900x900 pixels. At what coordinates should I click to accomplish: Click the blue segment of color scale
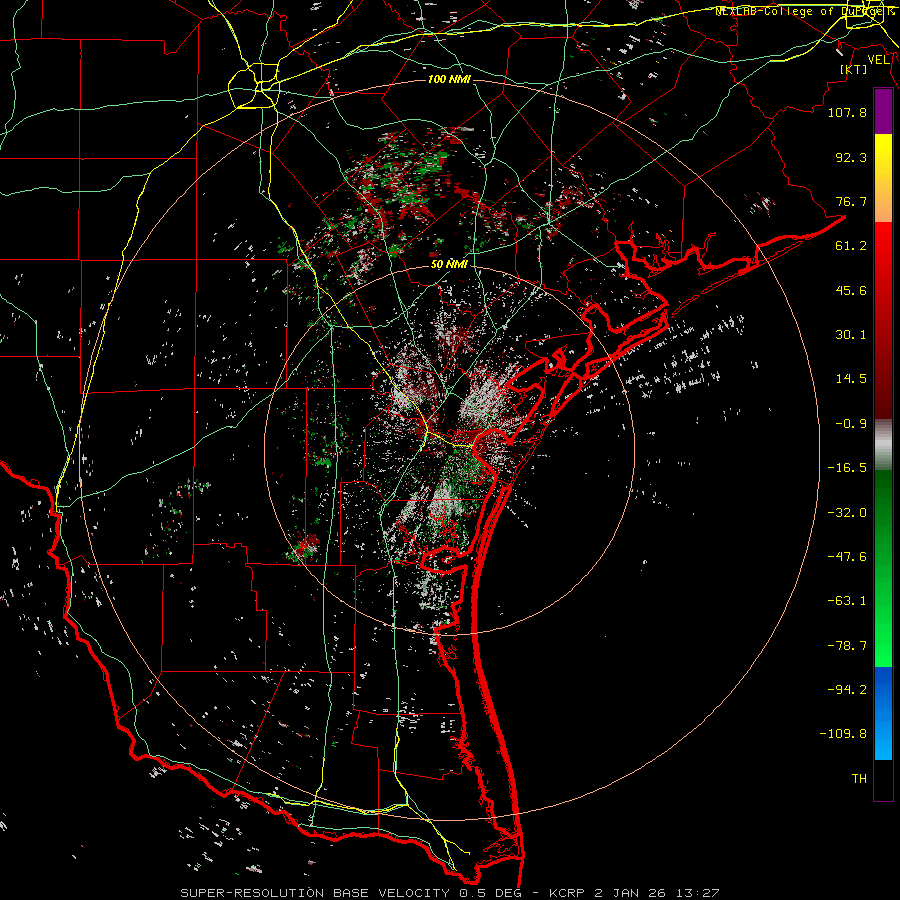[883, 713]
